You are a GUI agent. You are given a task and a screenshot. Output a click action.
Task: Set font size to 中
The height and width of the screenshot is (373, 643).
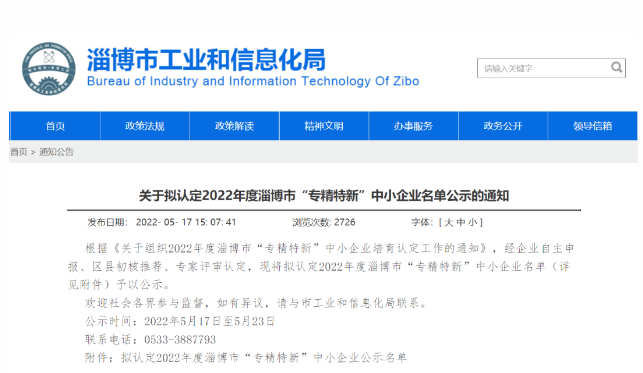point(461,223)
